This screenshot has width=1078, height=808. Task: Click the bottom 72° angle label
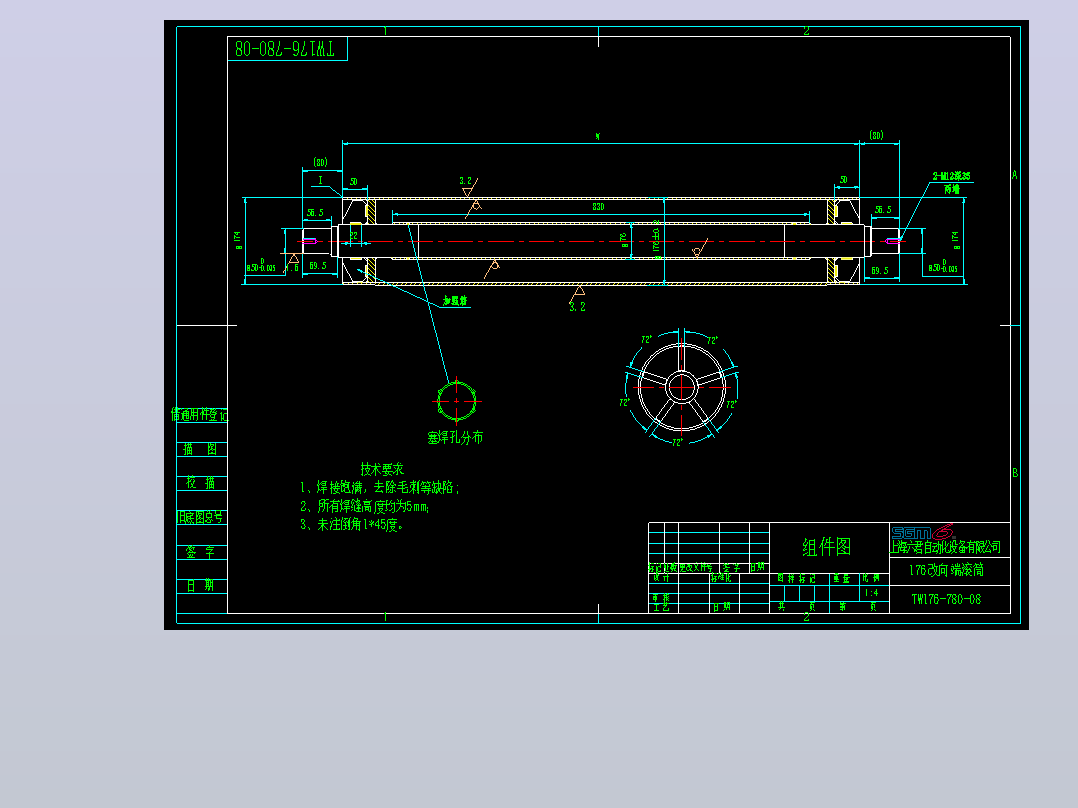click(678, 442)
